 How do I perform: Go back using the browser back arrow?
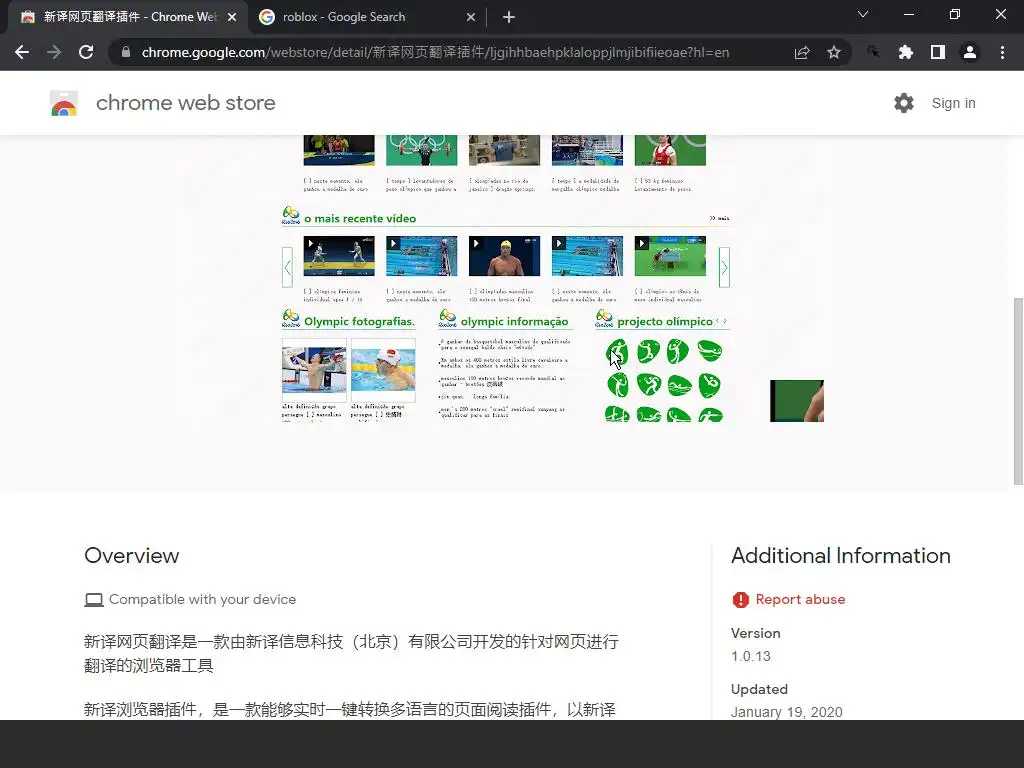pyautogui.click(x=22, y=52)
